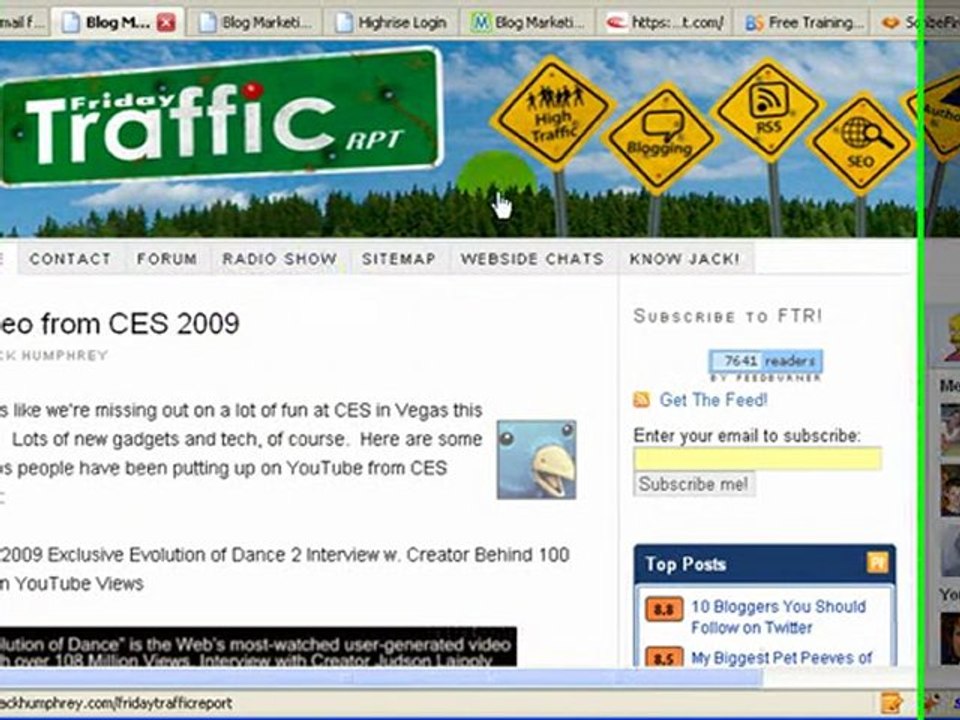
Task: Select the second Blog Marketi... tab with page icon
Action: coord(258,23)
